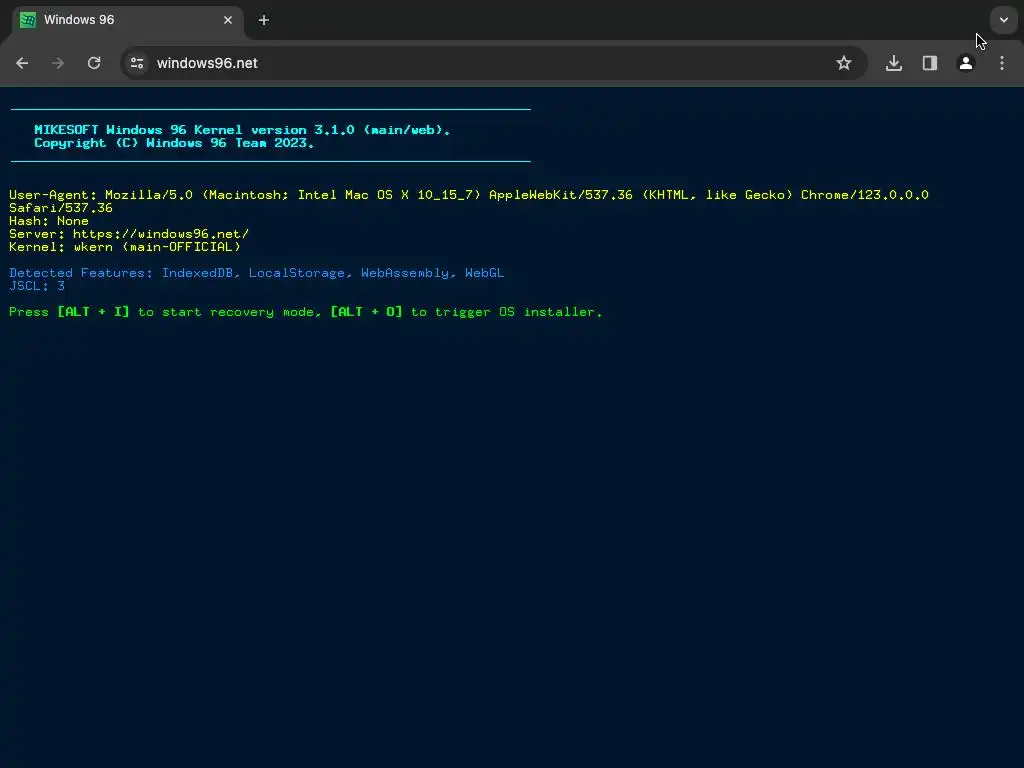This screenshot has height=768, width=1024.
Task: Expand the tab search dropdown arrow
Action: [1004, 20]
